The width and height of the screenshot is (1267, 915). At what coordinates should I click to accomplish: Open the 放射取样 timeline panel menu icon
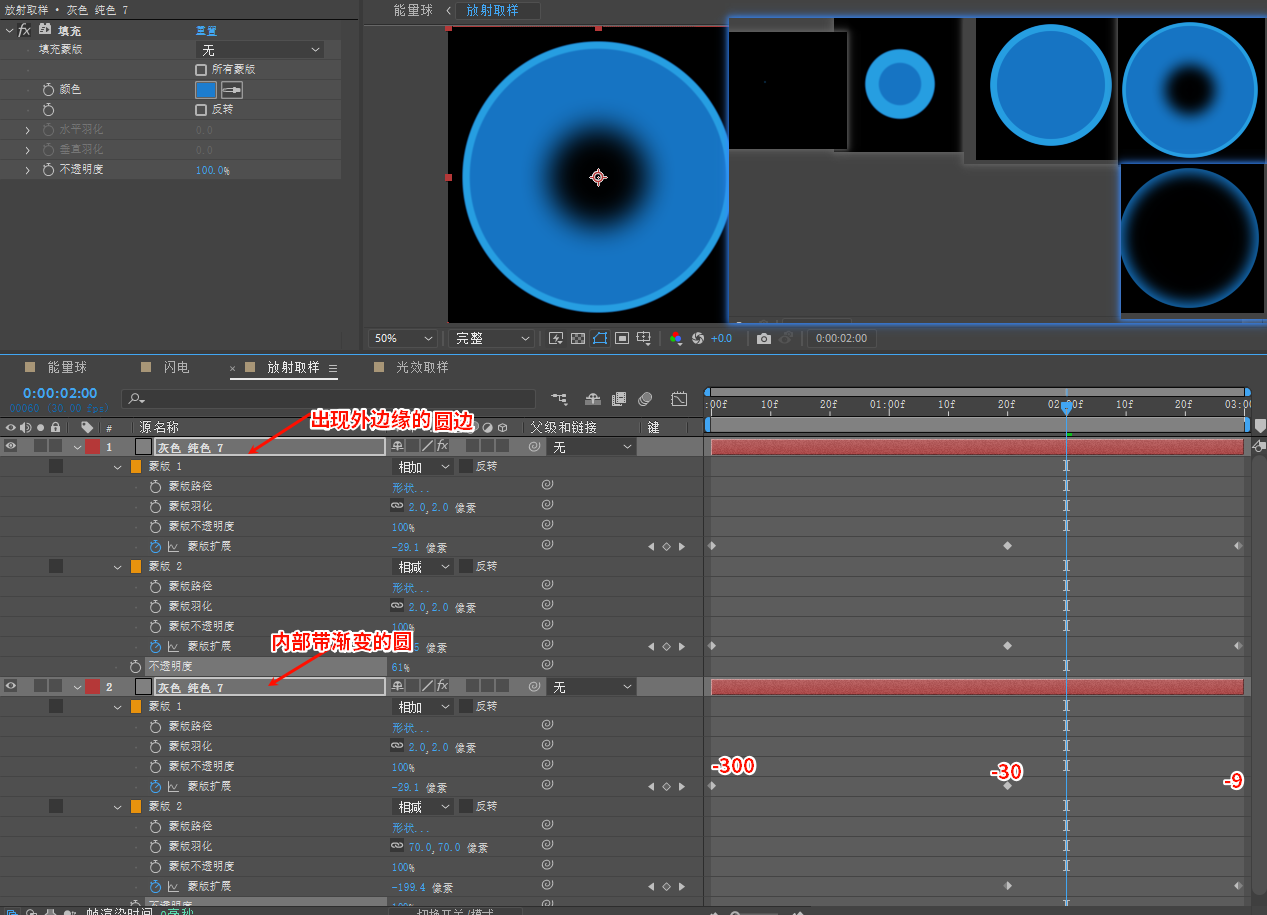pos(333,368)
